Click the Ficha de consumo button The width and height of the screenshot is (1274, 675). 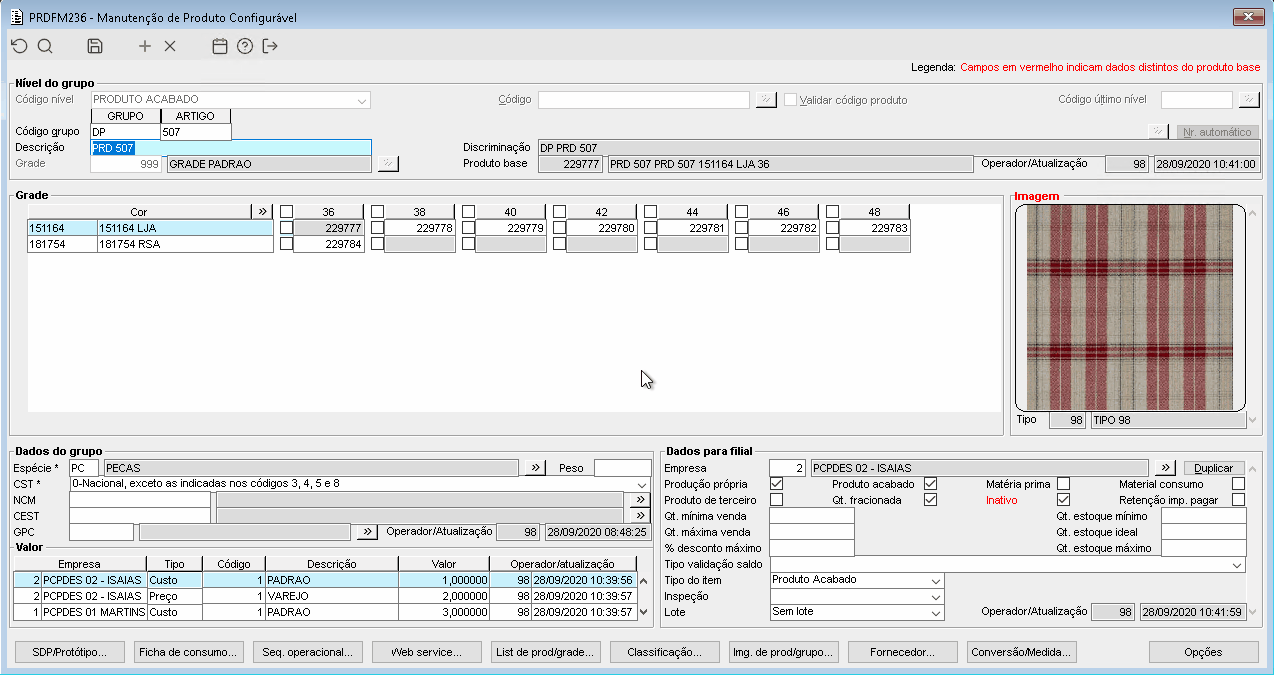[190, 652]
